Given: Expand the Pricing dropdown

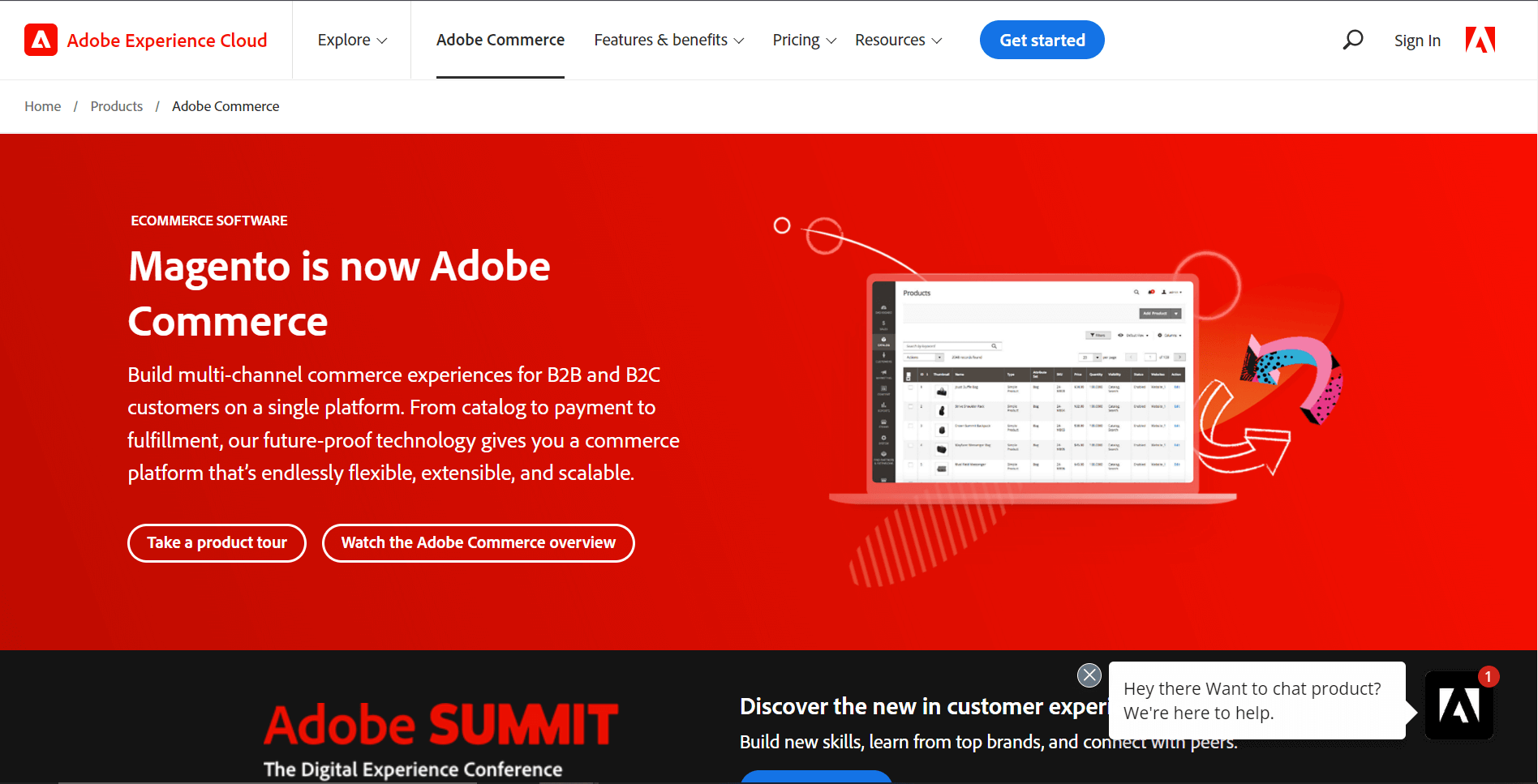Looking at the screenshot, I should pos(804,40).
